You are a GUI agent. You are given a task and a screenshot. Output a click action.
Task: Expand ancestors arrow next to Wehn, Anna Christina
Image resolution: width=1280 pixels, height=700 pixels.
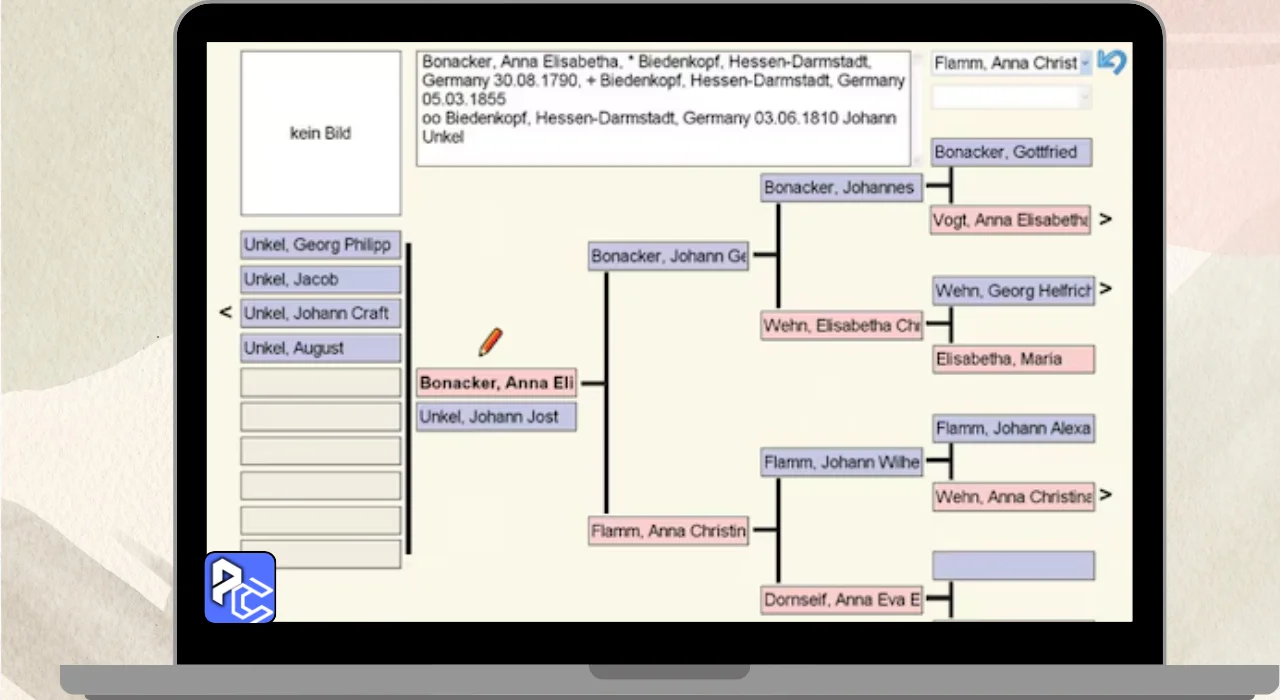(1105, 495)
